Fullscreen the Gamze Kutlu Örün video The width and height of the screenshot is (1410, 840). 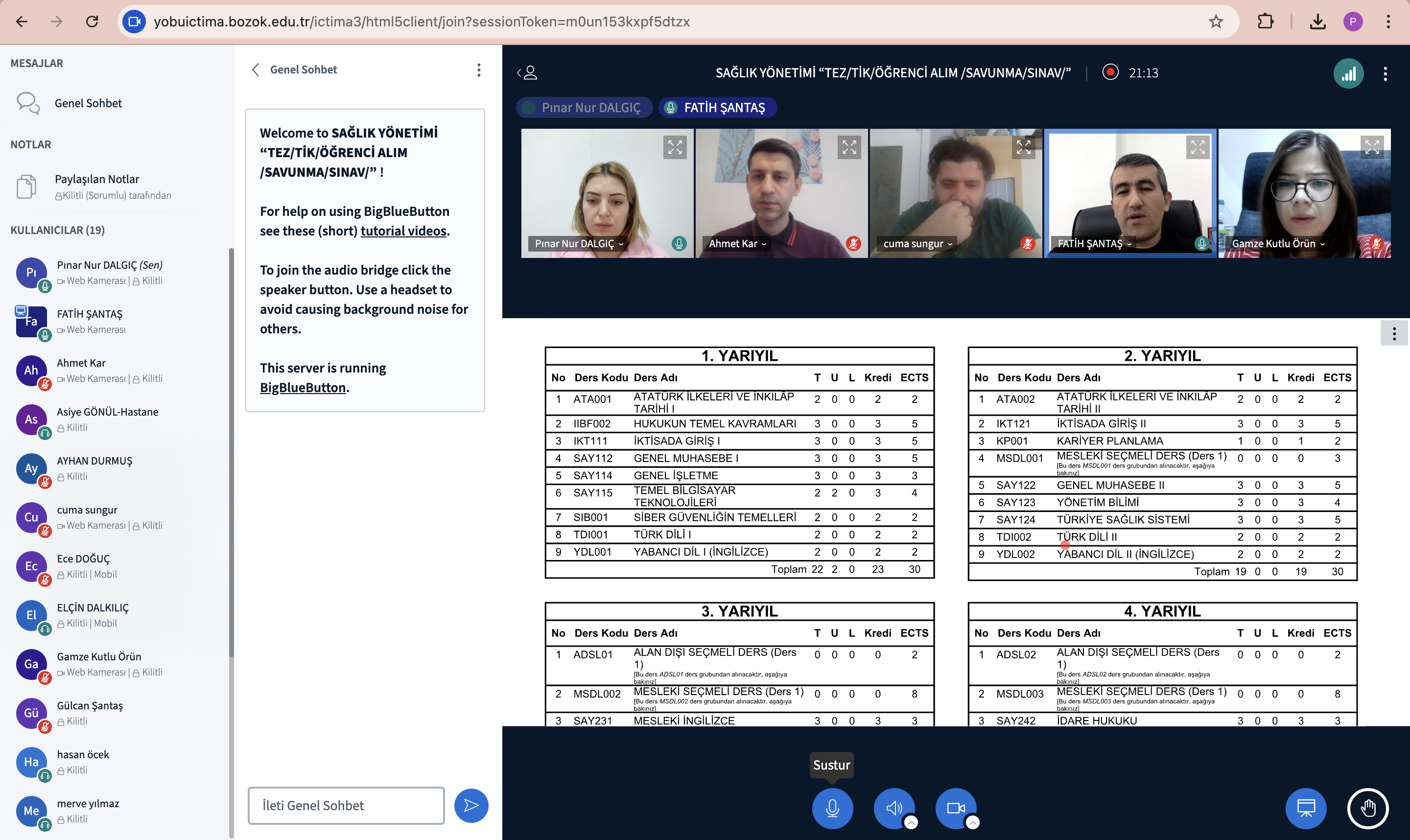(x=1371, y=147)
